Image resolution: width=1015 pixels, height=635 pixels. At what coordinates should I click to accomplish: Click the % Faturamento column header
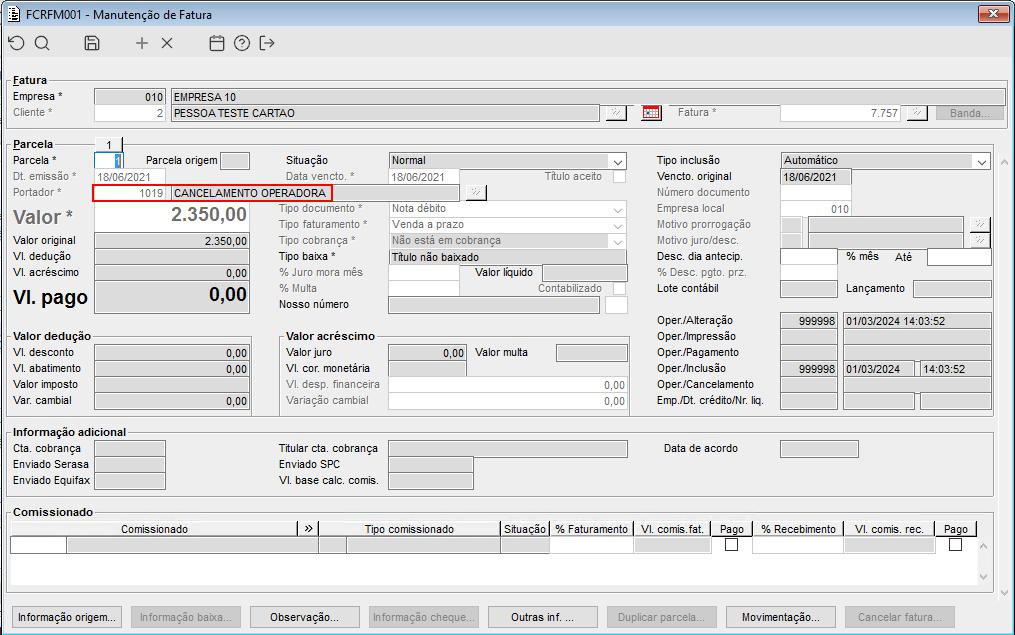[592, 529]
